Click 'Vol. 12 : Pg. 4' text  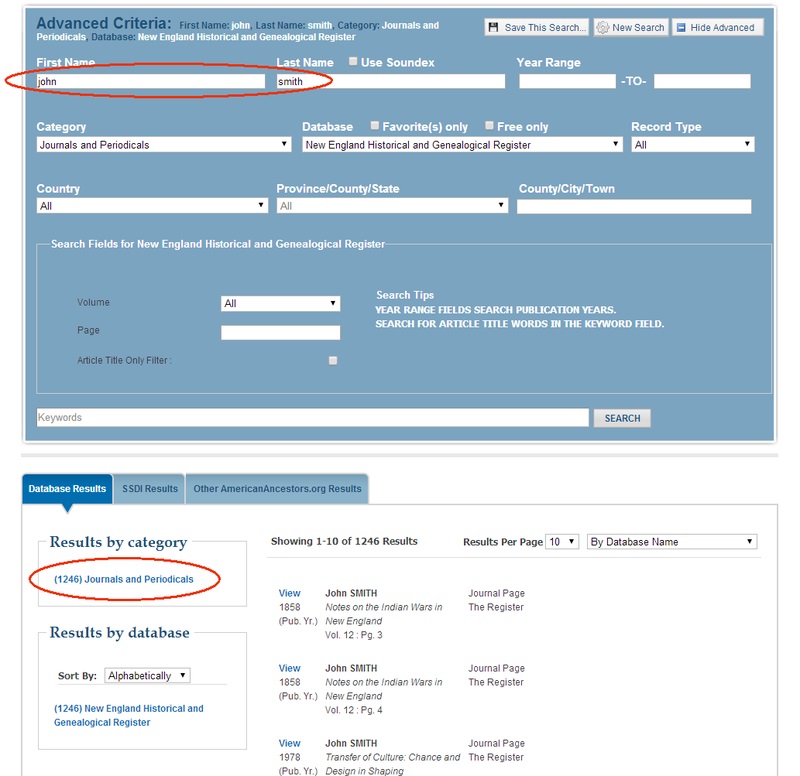click(354, 710)
